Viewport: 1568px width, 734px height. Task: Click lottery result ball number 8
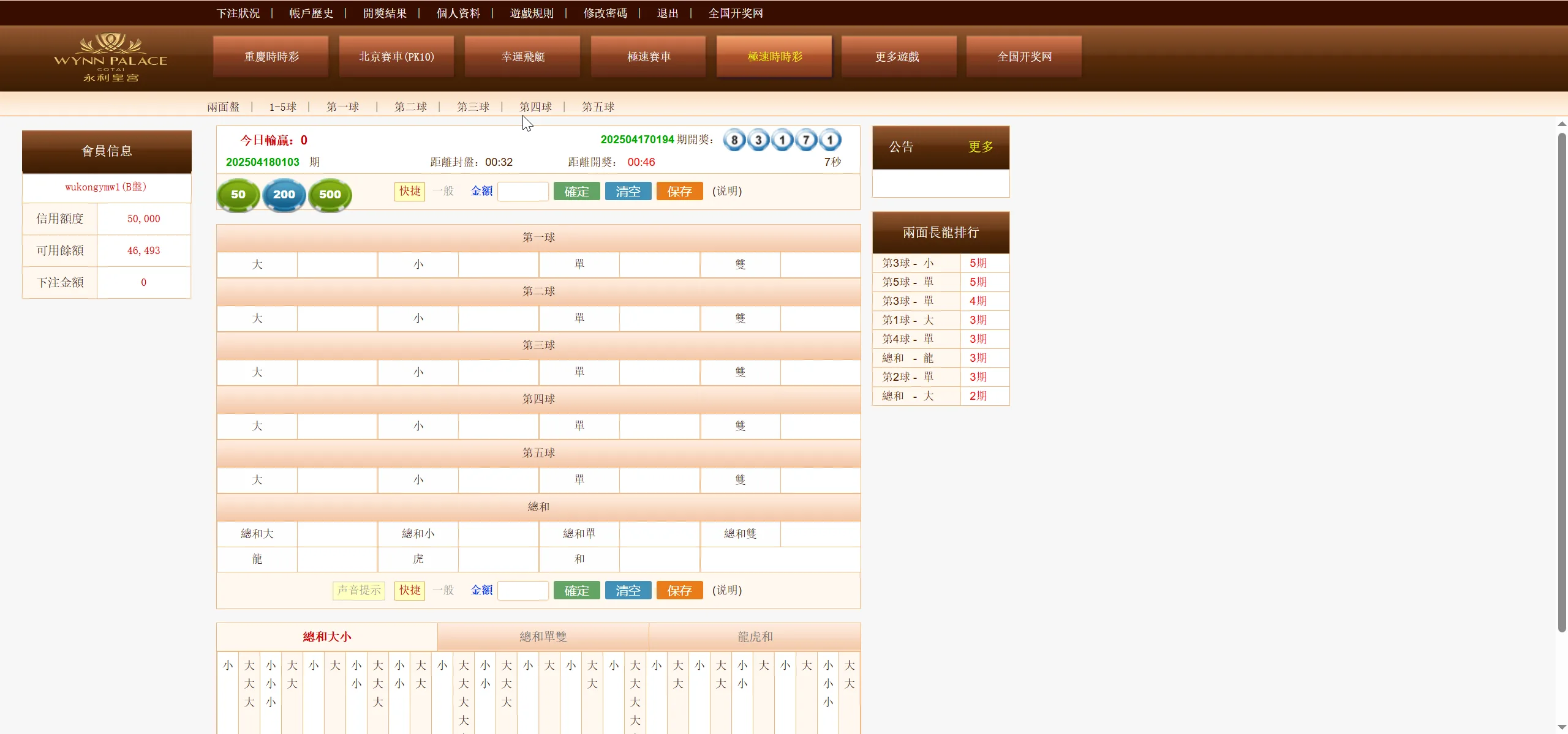click(734, 140)
